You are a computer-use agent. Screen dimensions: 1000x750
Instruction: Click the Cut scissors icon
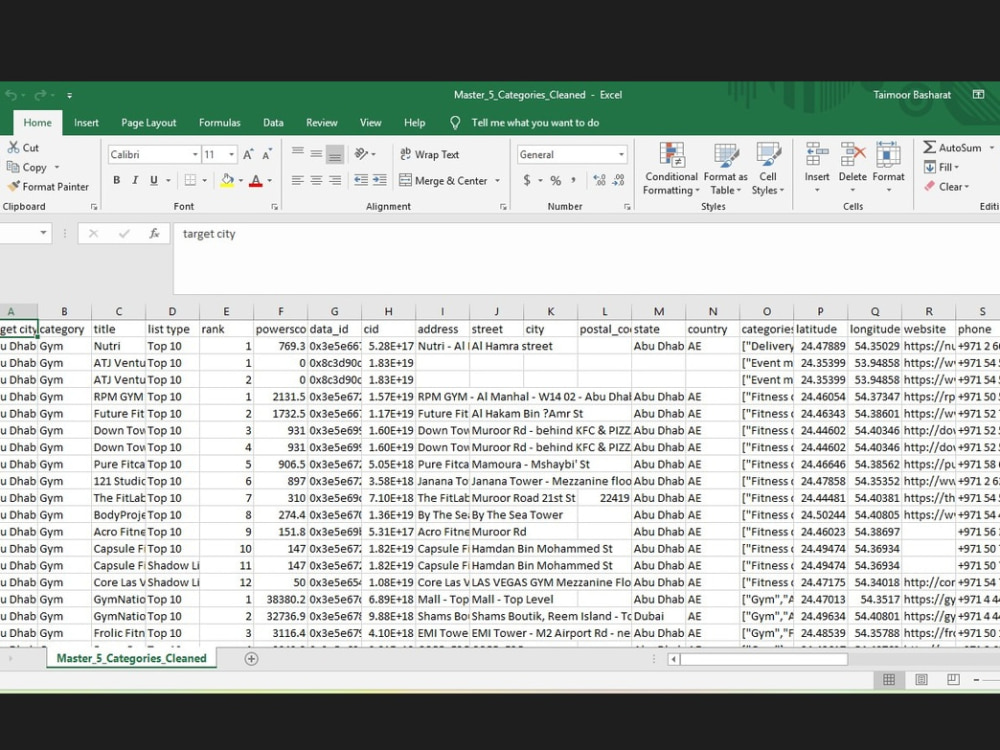tap(13, 147)
